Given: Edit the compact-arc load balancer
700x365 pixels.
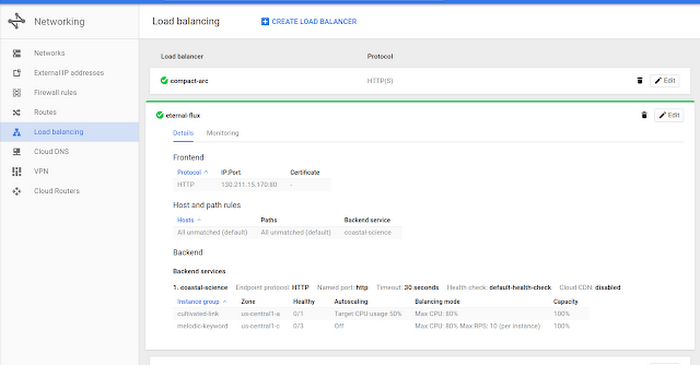Looking at the screenshot, I should click(664, 80).
